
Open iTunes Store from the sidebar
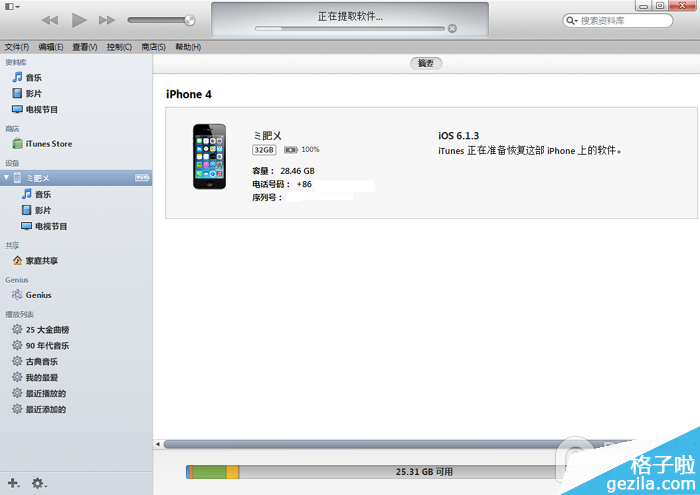click(x=47, y=144)
